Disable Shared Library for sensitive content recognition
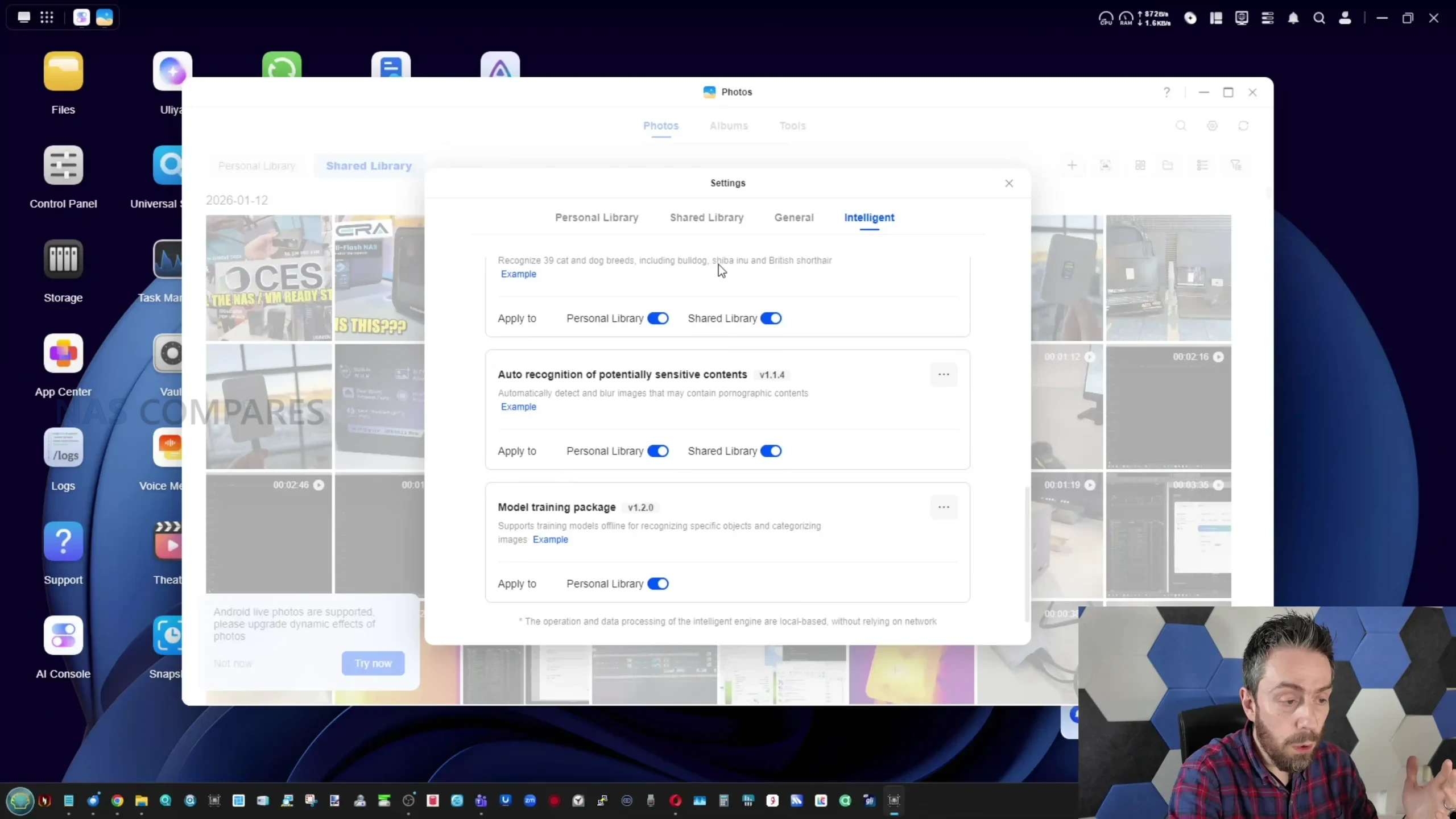Image resolution: width=1456 pixels, height=819 pixels. click(771, 451)
